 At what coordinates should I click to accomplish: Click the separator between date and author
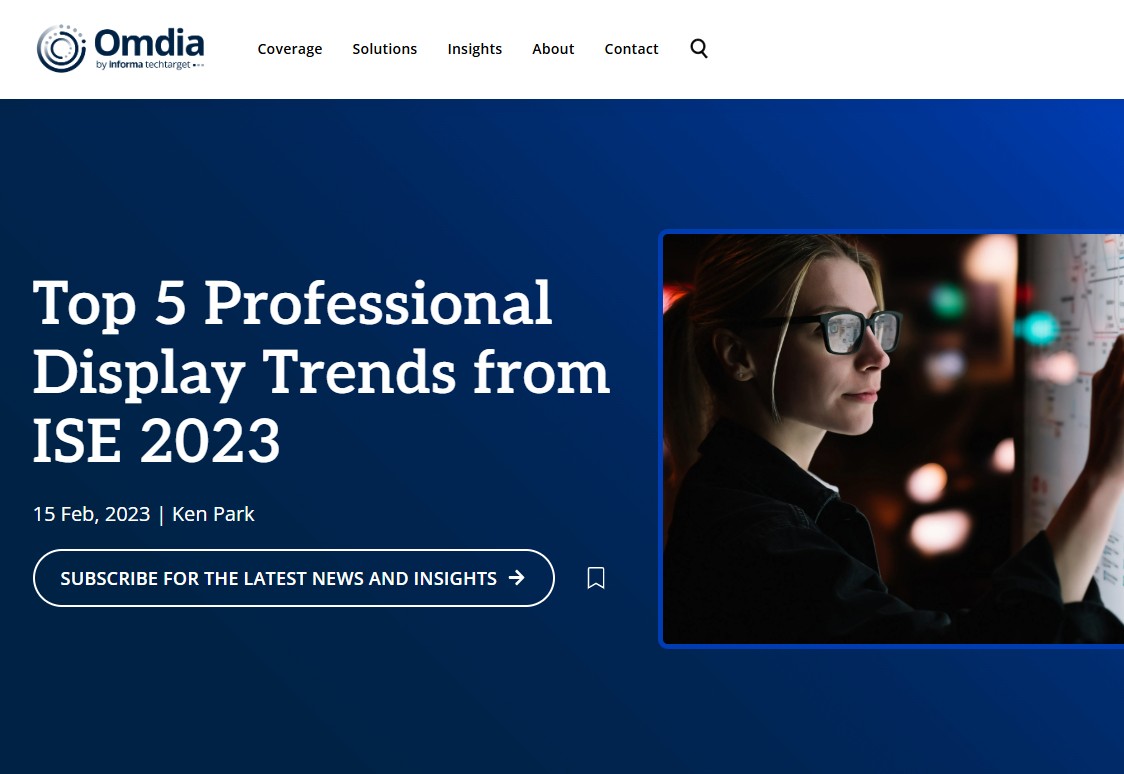pos(160,514)
